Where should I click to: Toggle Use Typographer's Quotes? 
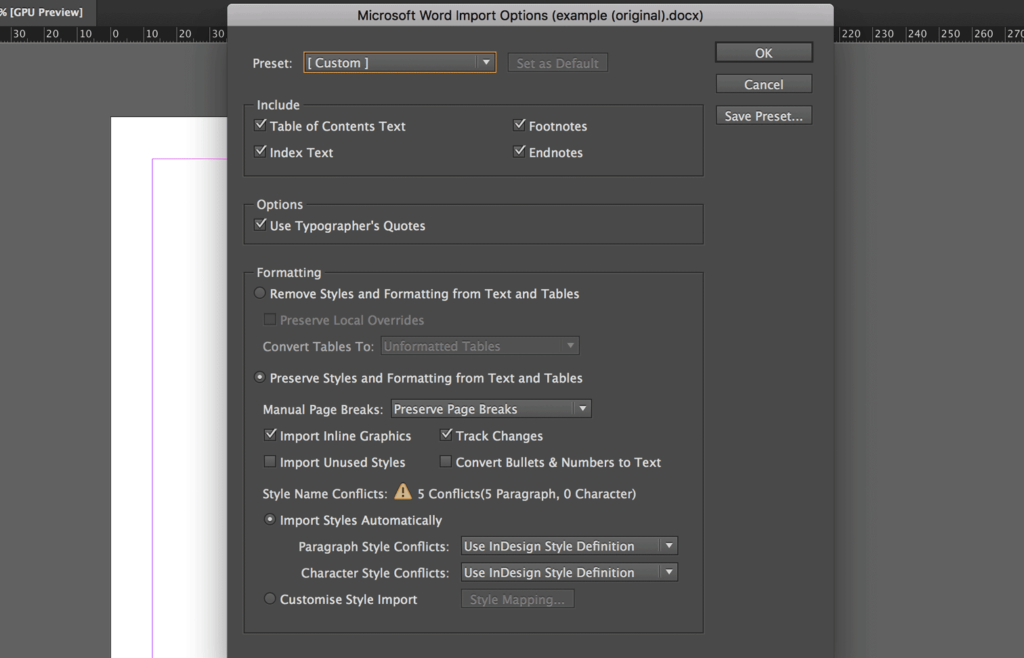pyautogui.click(x=261, y=224)
